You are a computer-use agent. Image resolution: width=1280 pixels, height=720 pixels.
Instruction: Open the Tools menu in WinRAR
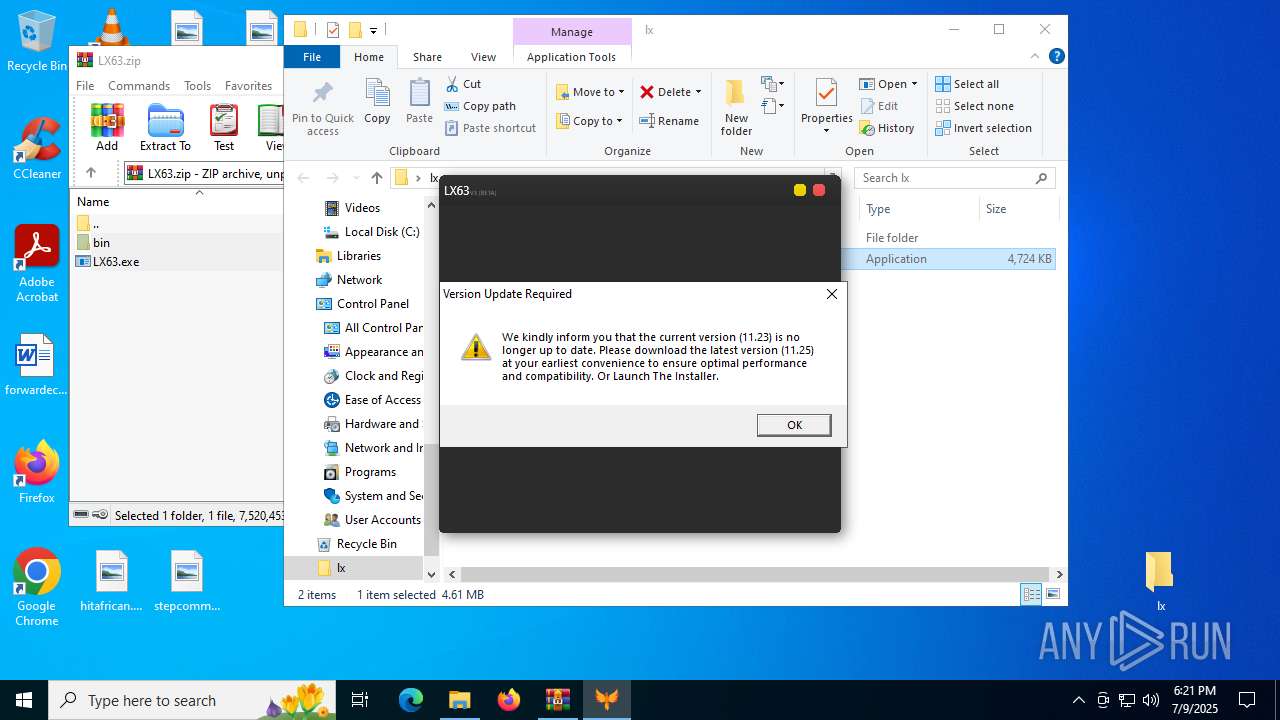pyautogui.click(x=197, y=86)
